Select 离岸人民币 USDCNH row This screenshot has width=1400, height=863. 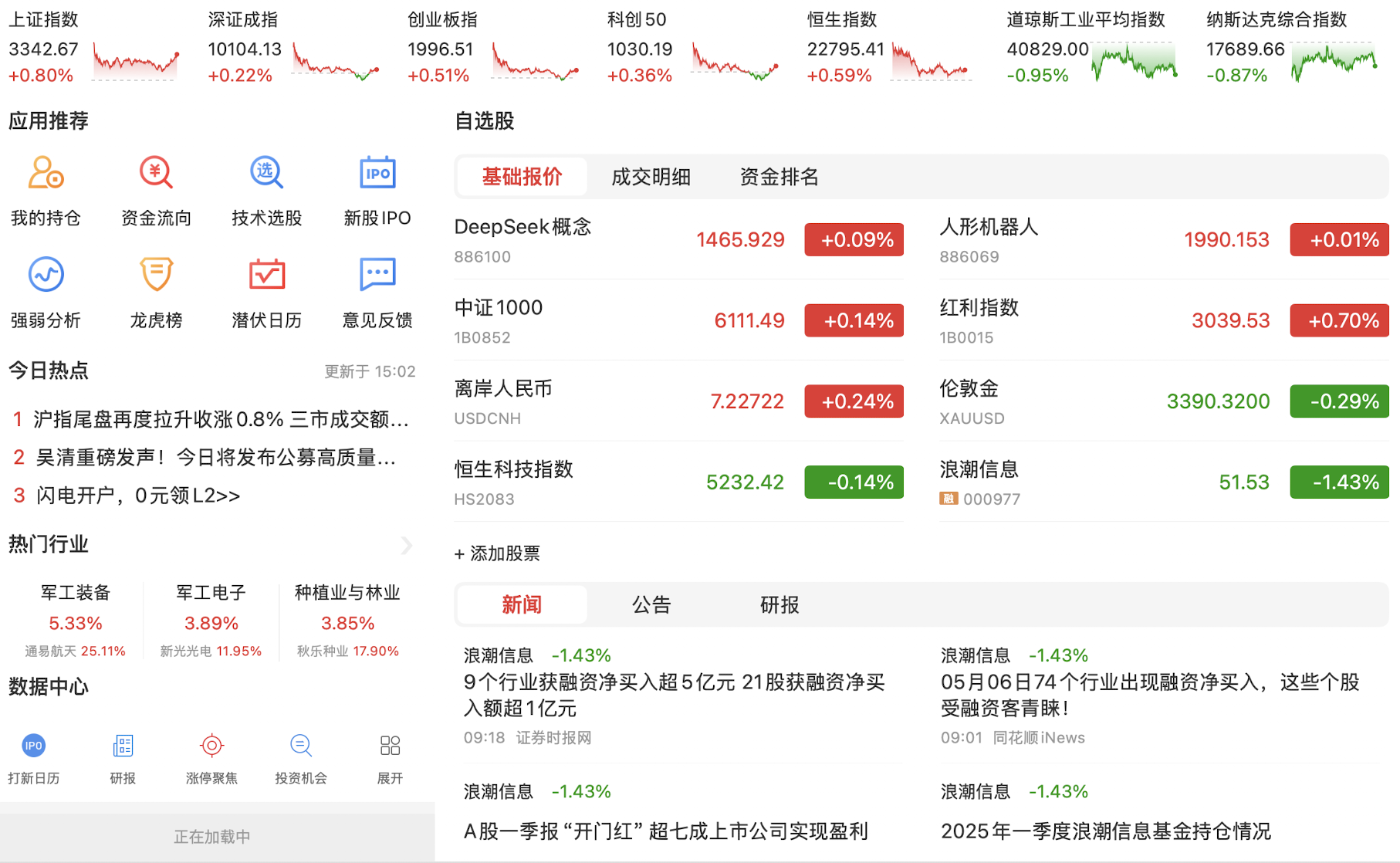click(x=678, y=401)
